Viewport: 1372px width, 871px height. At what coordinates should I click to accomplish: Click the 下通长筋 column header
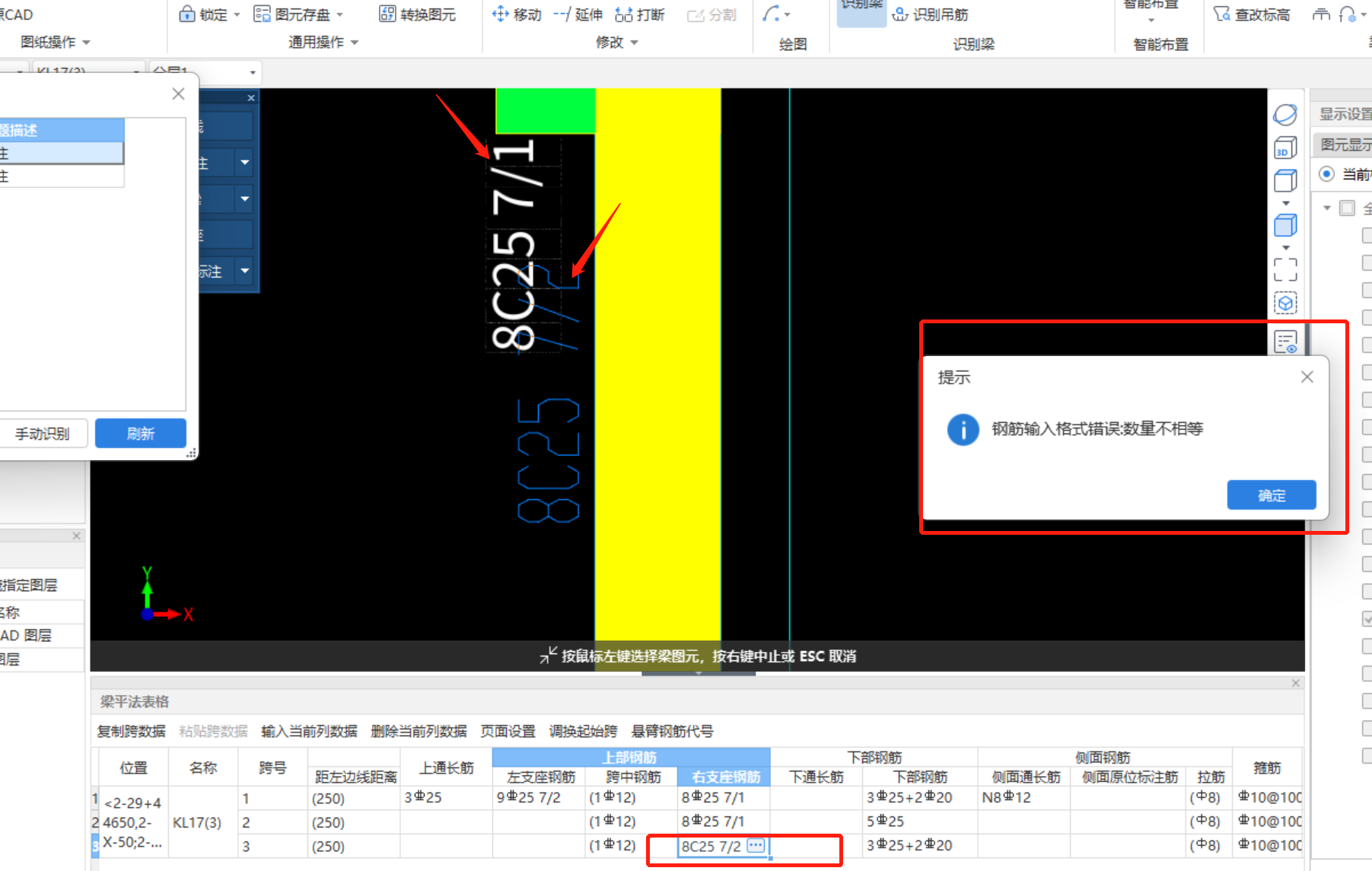point(817,777)
